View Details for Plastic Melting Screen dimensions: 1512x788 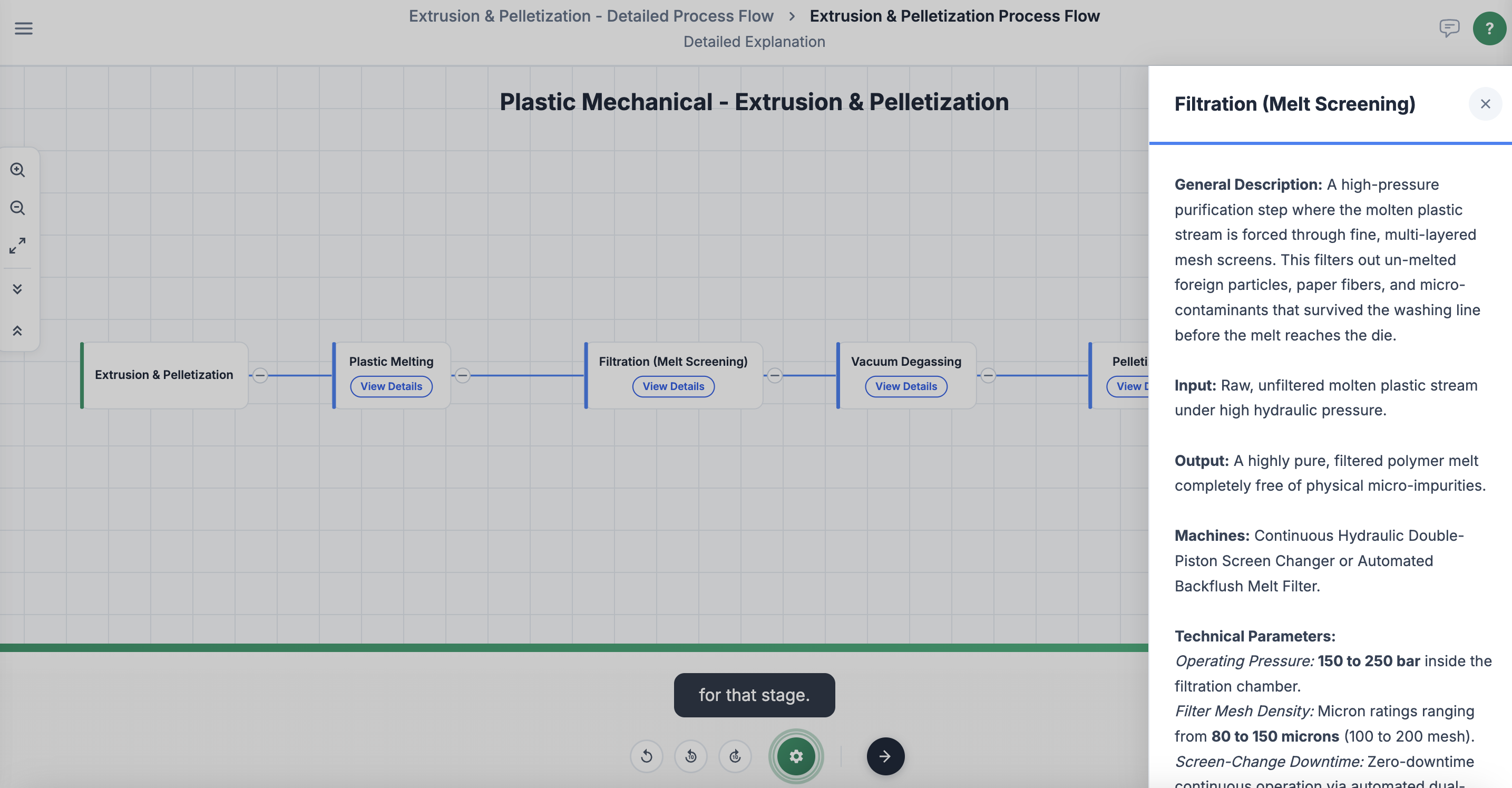[x=392, y=386]
